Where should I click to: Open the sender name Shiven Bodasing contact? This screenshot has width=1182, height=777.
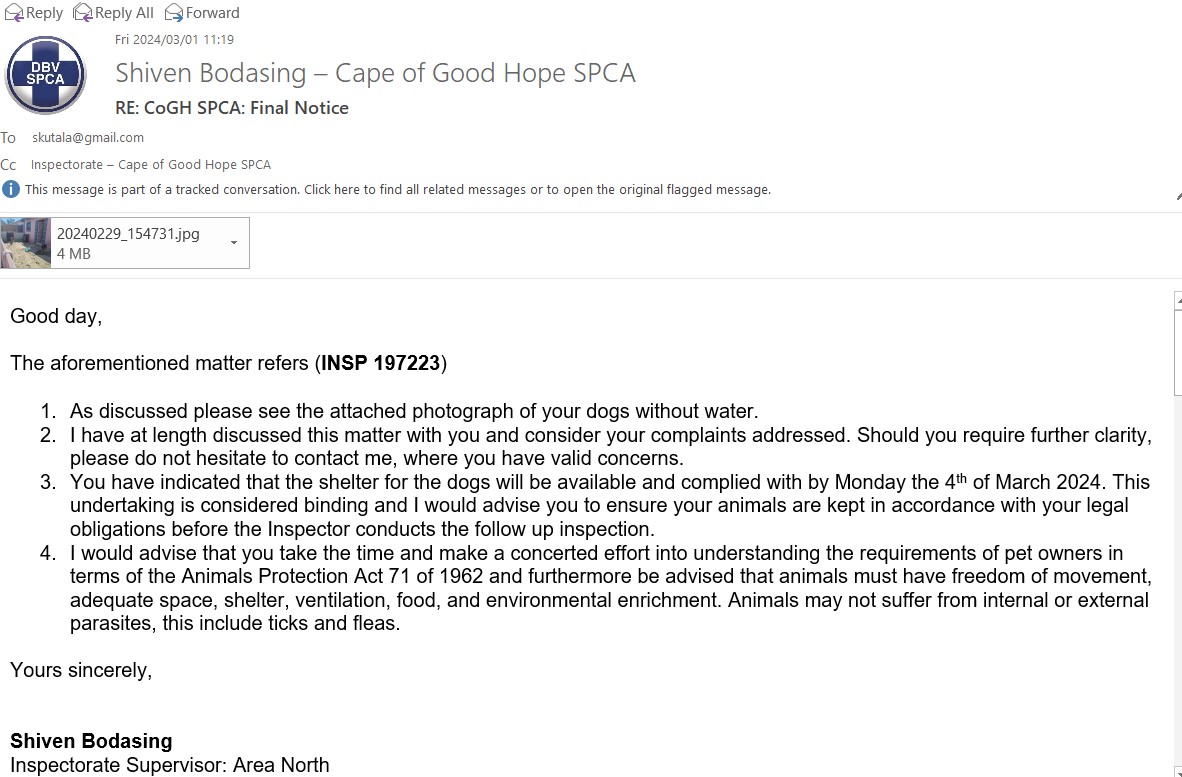click(x=210, y=73)
